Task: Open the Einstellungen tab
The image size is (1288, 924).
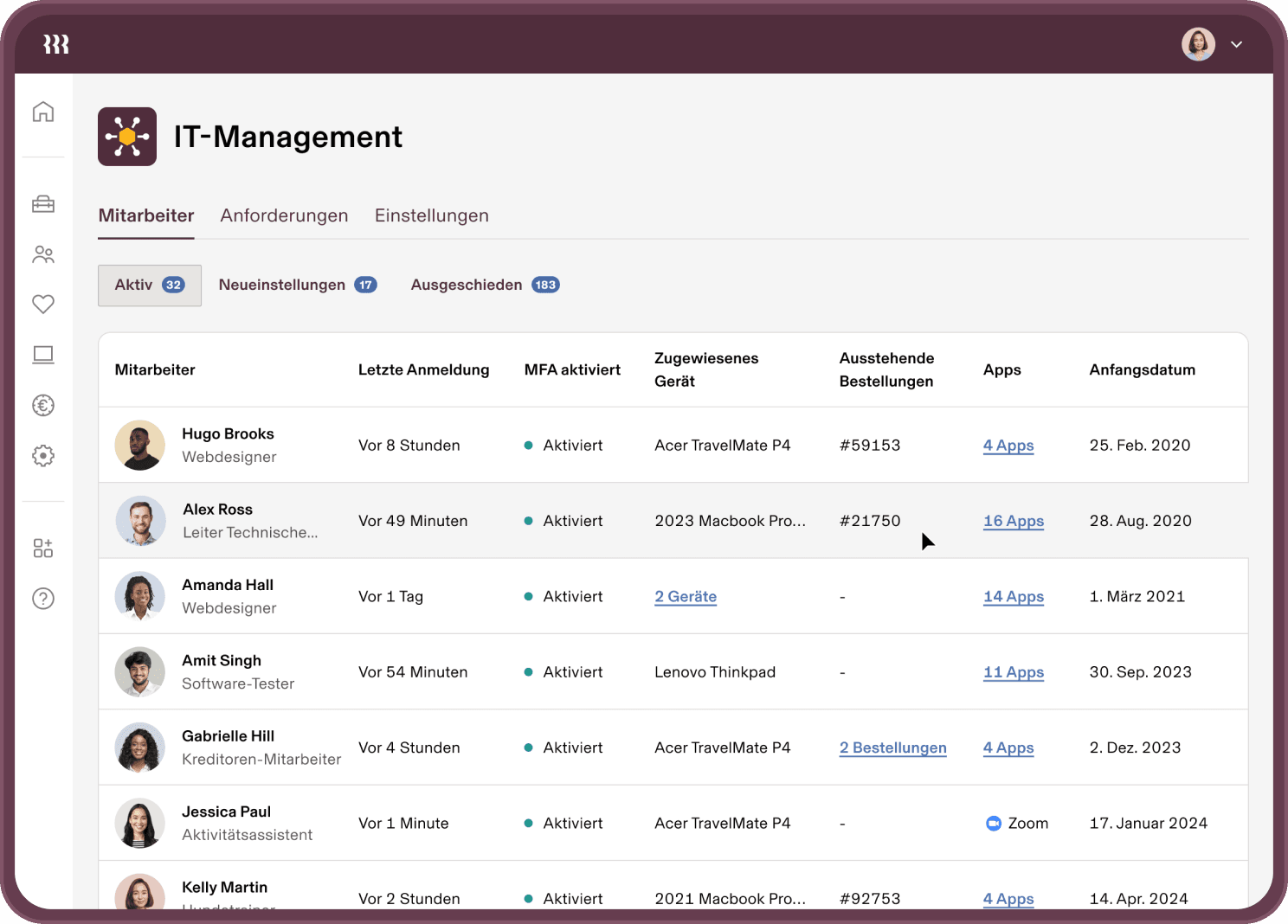Action: pyautogui.click(x=431, y=215)
